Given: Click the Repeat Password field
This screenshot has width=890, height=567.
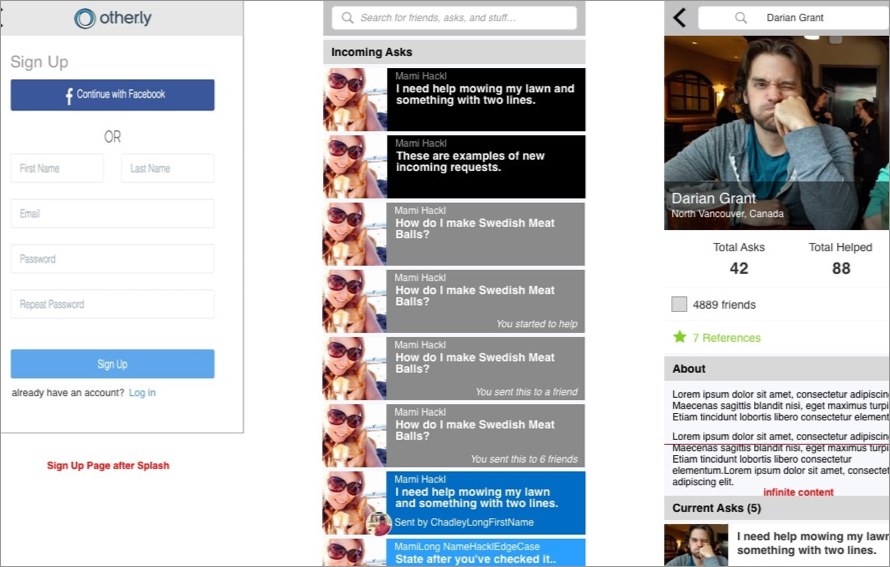Looking at the screenshot, I should point(112,304).
